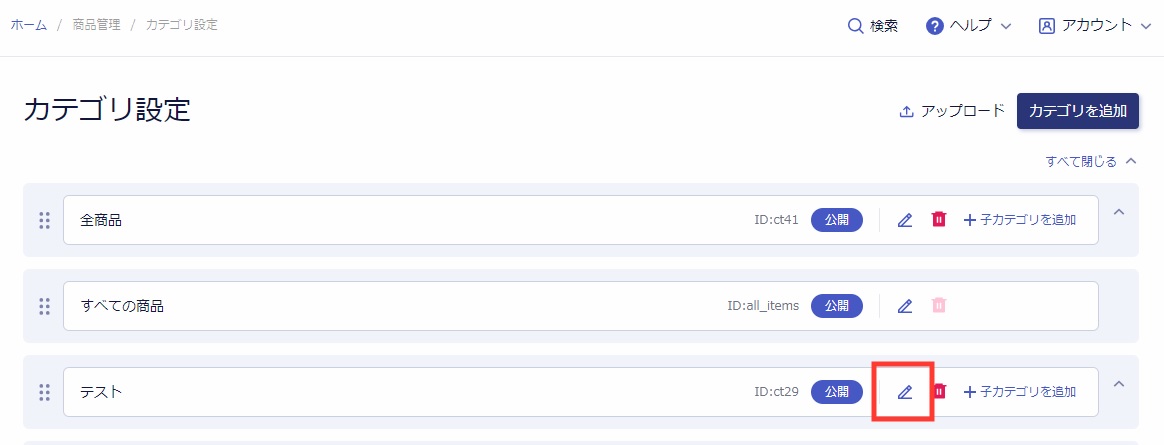This screenshot has height=445, width=1164.
Task: Delete the テスト category using trash icon
Action: click(x=939, y=391)
